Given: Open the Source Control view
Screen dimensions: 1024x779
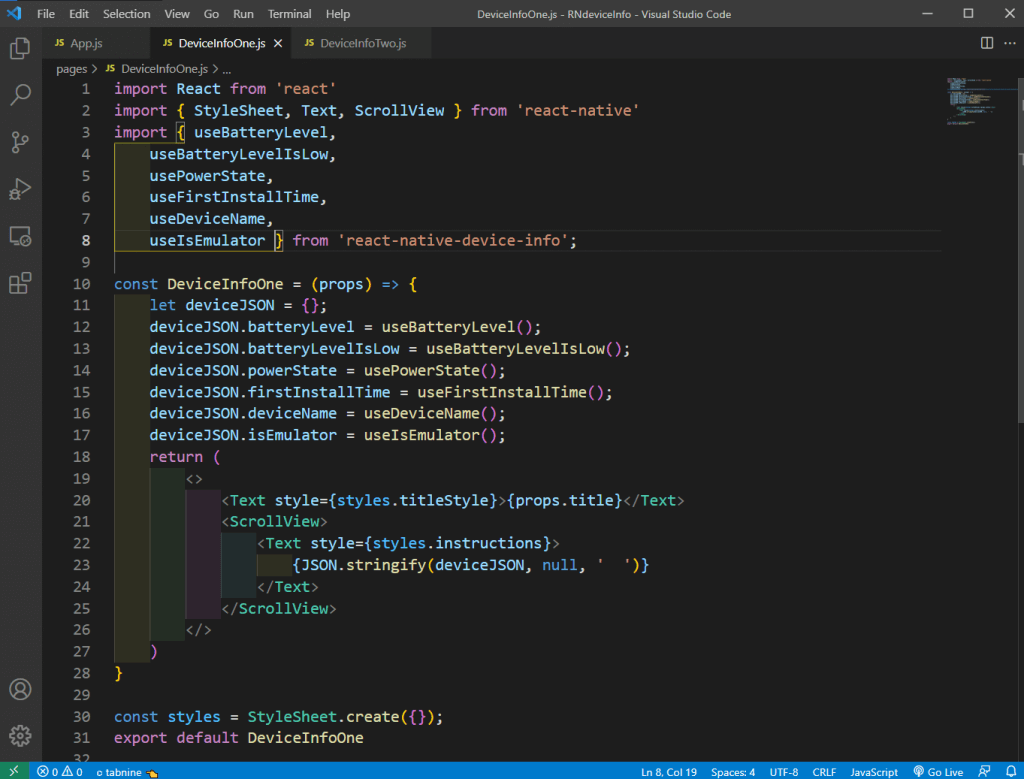Looking at the screenshot, I should point(19,142).
